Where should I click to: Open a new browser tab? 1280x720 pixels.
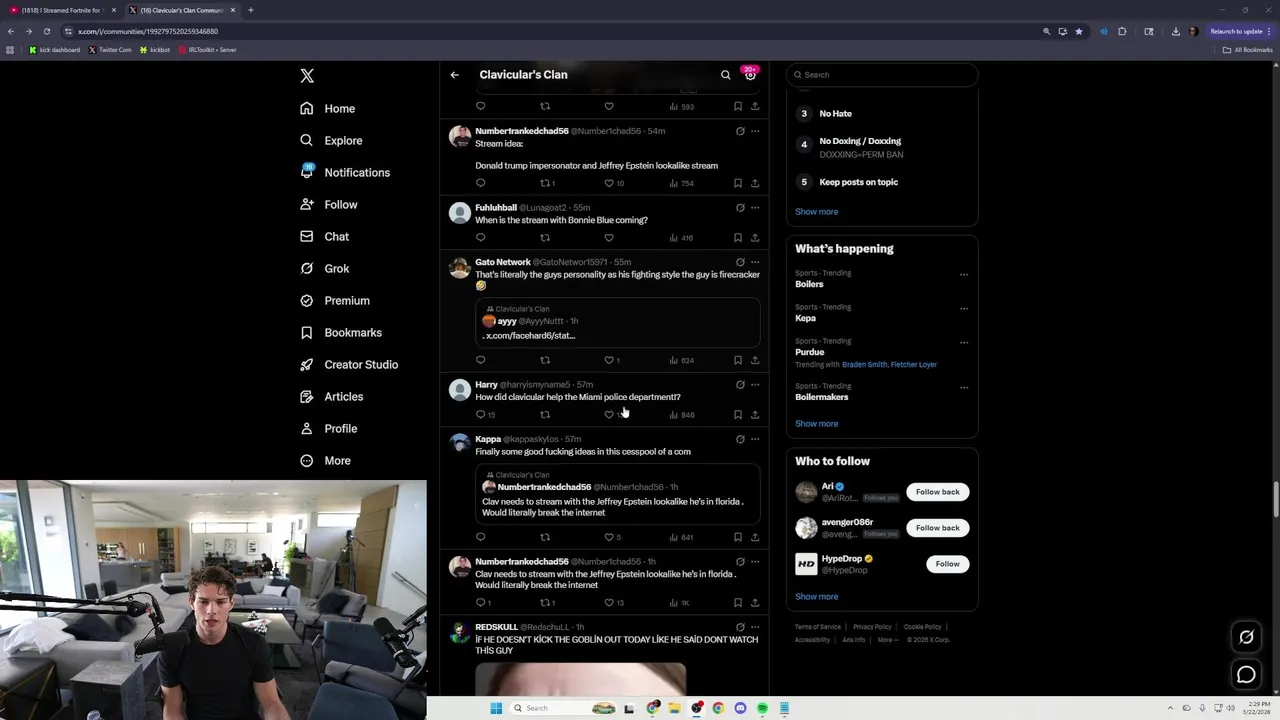pos(251,10)
